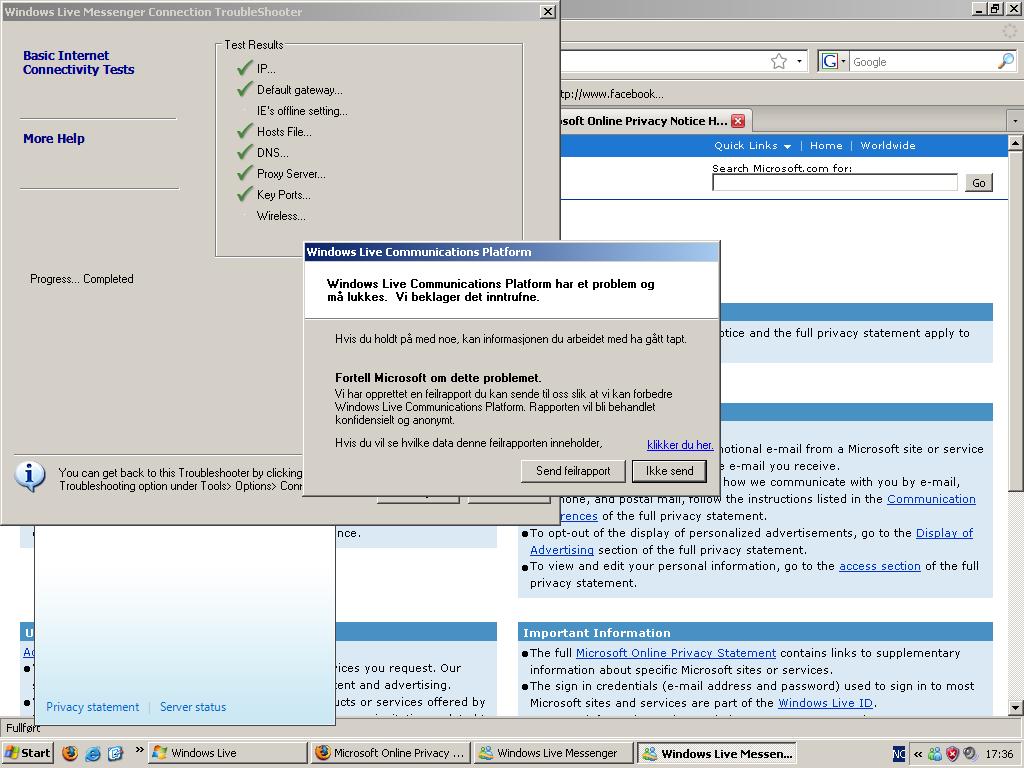Launch Internet Explorer from quick launch

93,753
